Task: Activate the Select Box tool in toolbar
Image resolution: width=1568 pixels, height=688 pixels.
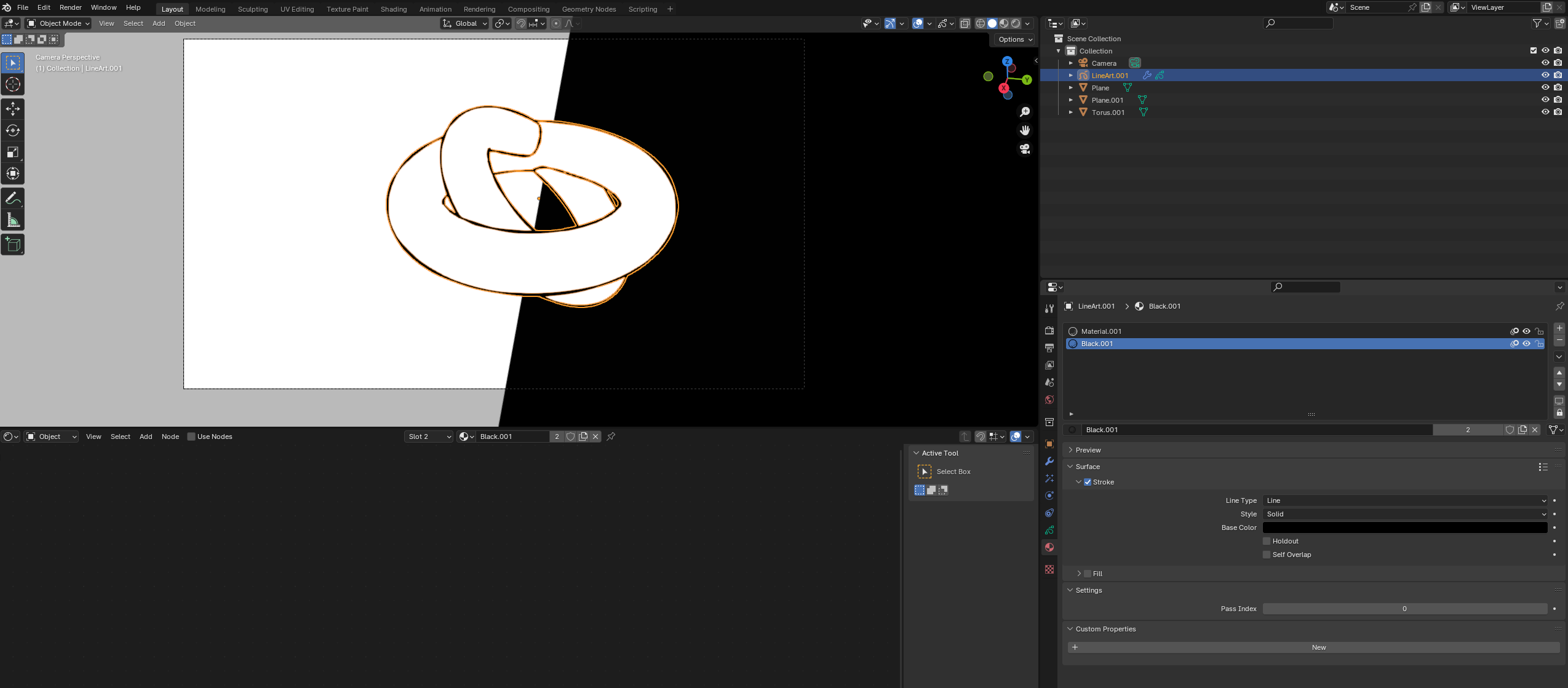Action: click(x=13, y=63)
